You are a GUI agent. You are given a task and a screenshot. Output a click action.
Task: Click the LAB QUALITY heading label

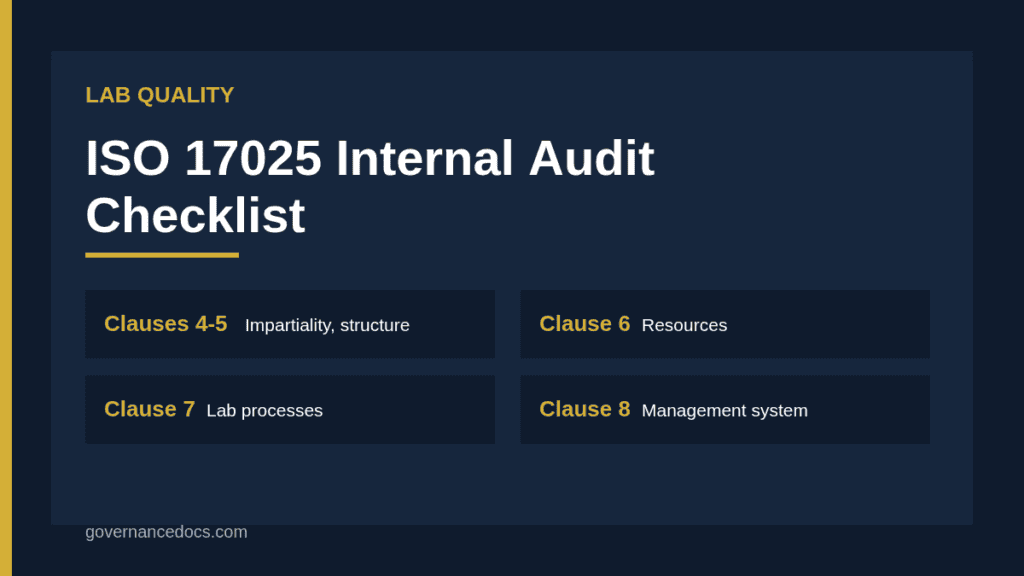click(159, 95)
